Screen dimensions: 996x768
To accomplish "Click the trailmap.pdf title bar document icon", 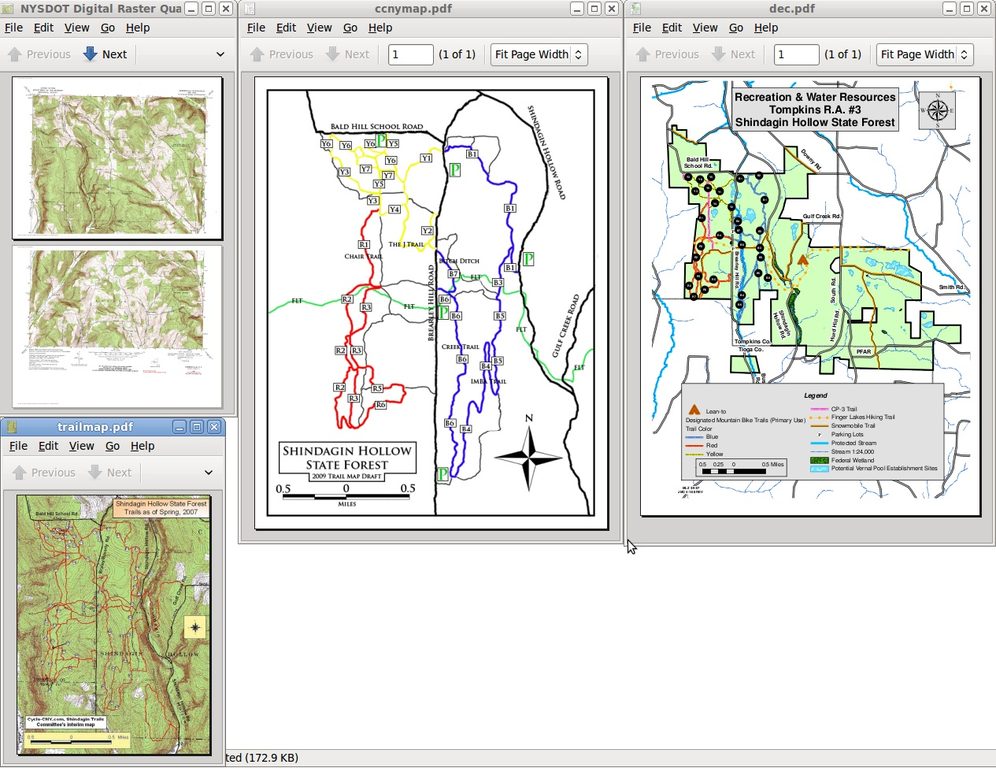I will click(x=10, y=427).
